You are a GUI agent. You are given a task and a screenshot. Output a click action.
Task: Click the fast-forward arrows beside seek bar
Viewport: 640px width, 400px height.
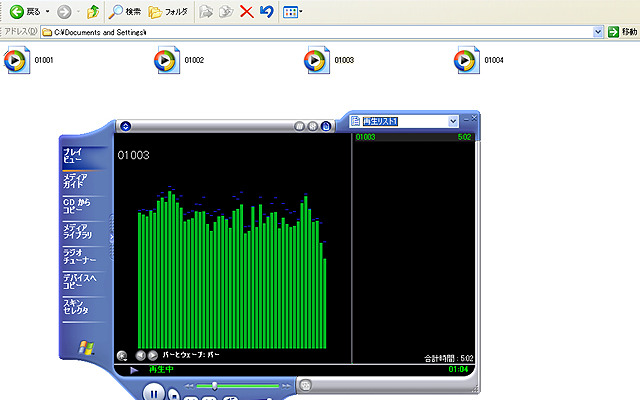[286, 386]
